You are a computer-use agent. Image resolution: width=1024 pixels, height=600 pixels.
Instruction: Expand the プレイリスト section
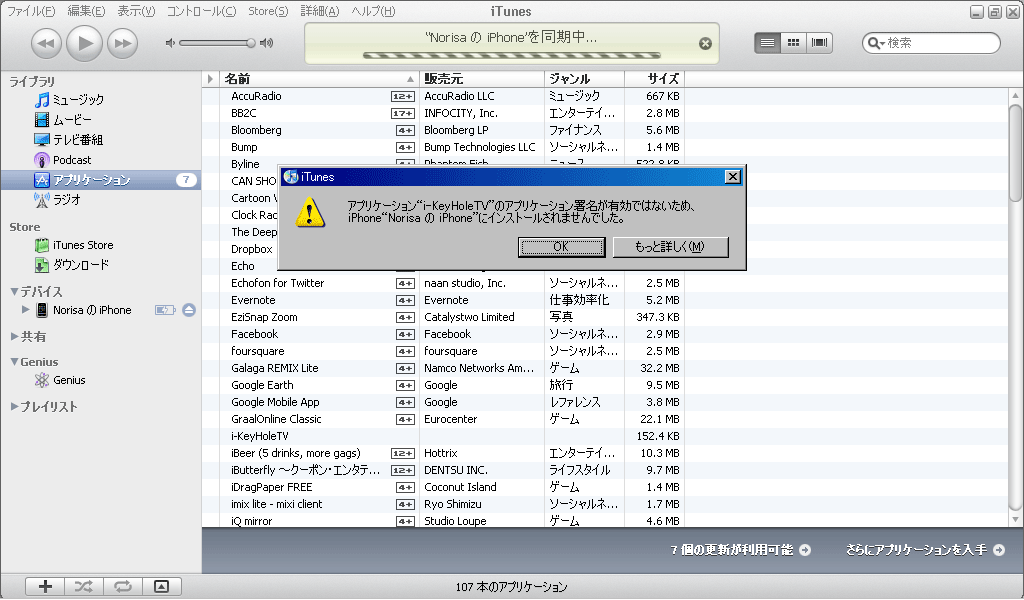[14, 406]
